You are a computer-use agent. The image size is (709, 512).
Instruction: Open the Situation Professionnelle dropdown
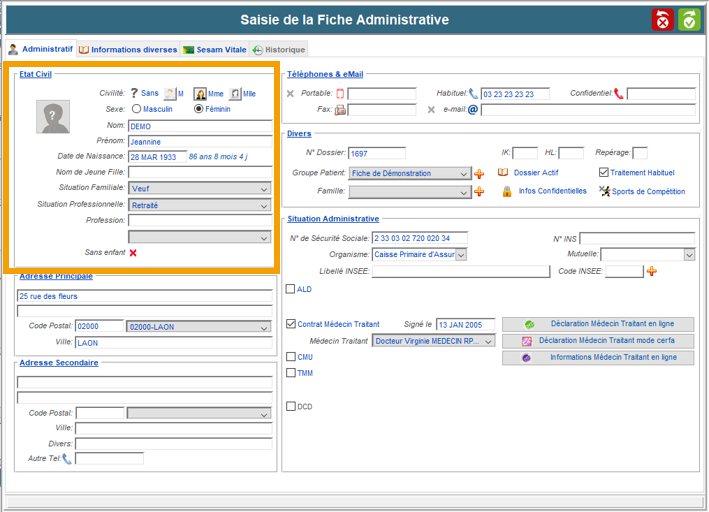pyautogui.click(x=264, y=205)
